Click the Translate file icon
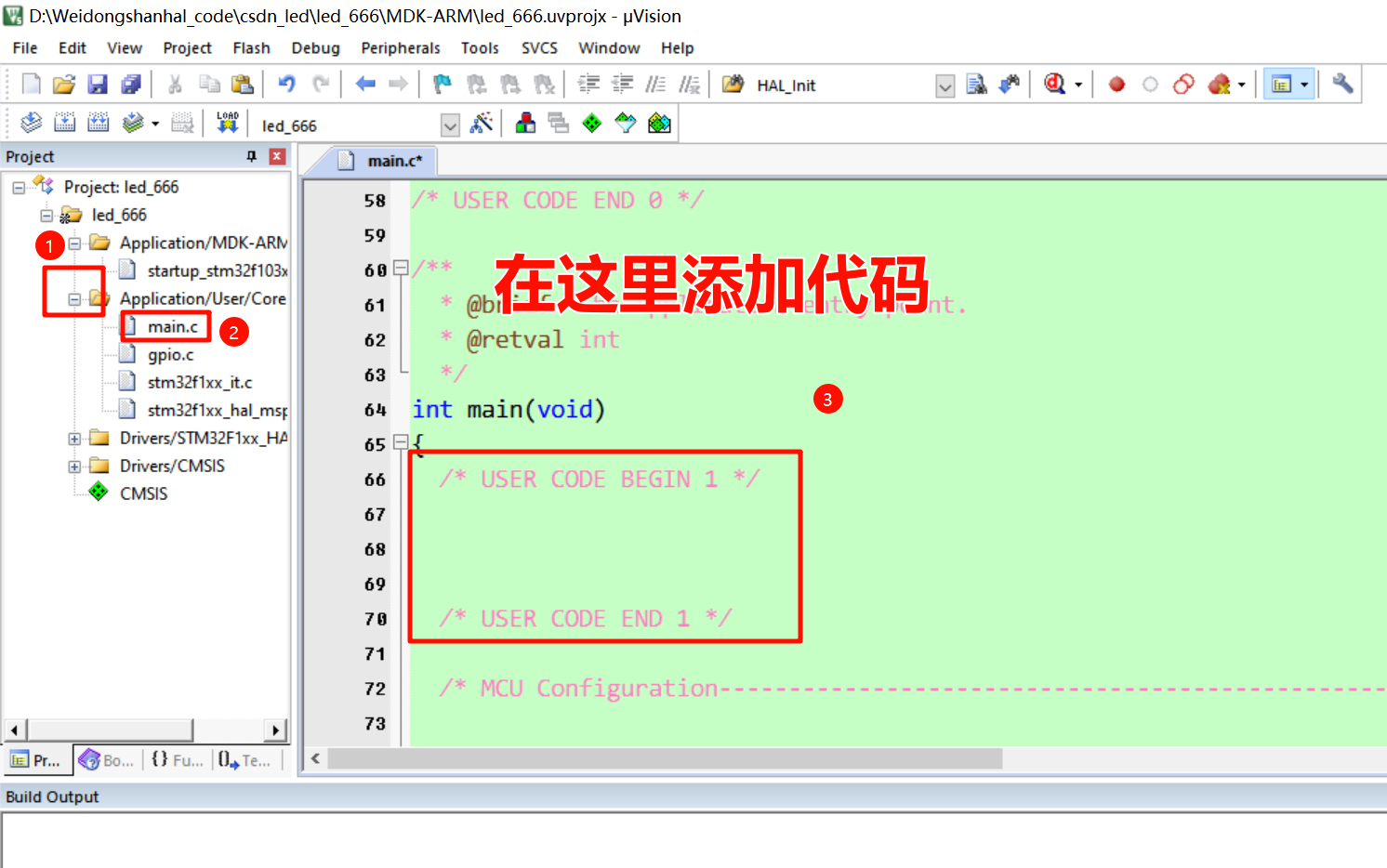Image resolution: width=1387 pixels, height=868 pixels. pos(31,123)
